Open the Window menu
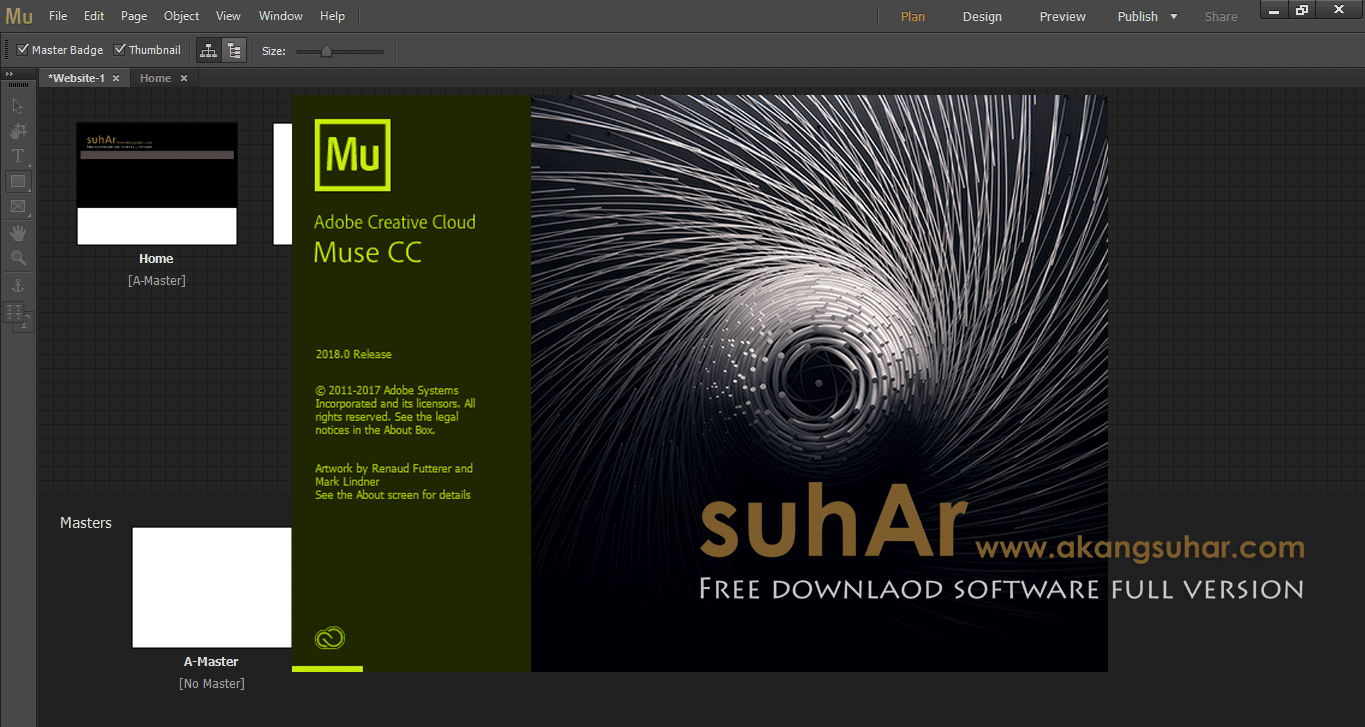Image resolution: width=1365 pixels, height=727 pixels. pos(281,16)
